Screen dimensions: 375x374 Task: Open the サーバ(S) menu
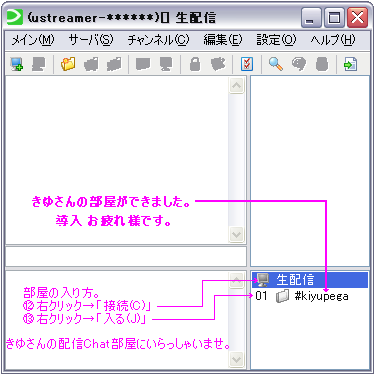91,40
